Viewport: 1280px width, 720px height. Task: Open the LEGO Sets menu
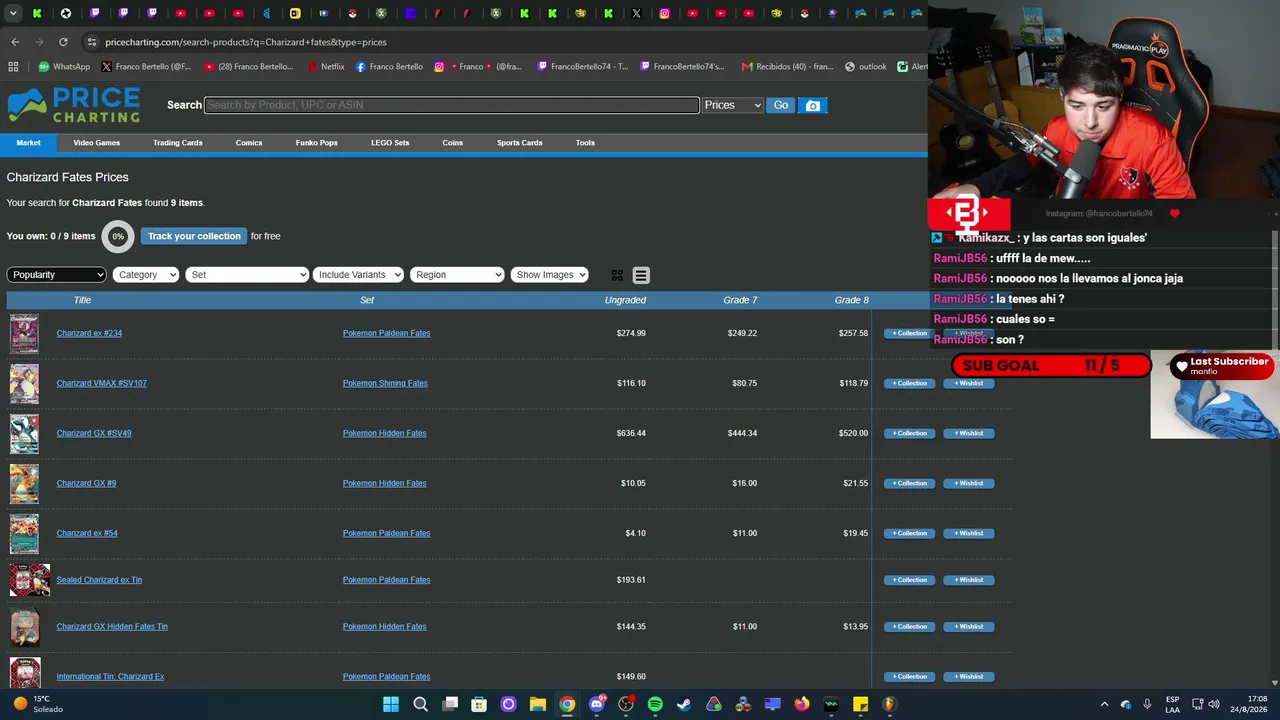tap(390, 143)
